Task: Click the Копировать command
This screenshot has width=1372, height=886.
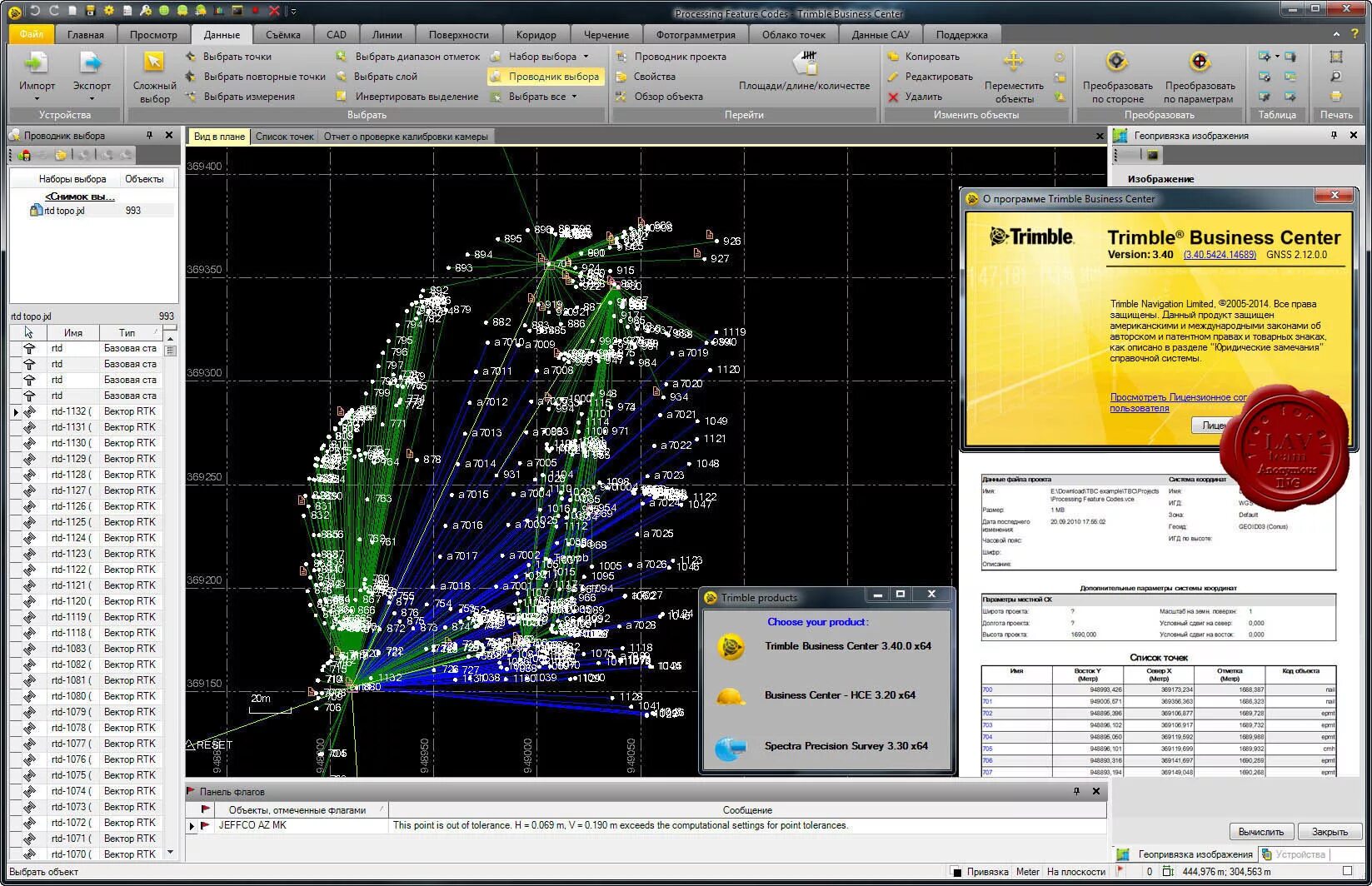Action: (x=924, y=57)
